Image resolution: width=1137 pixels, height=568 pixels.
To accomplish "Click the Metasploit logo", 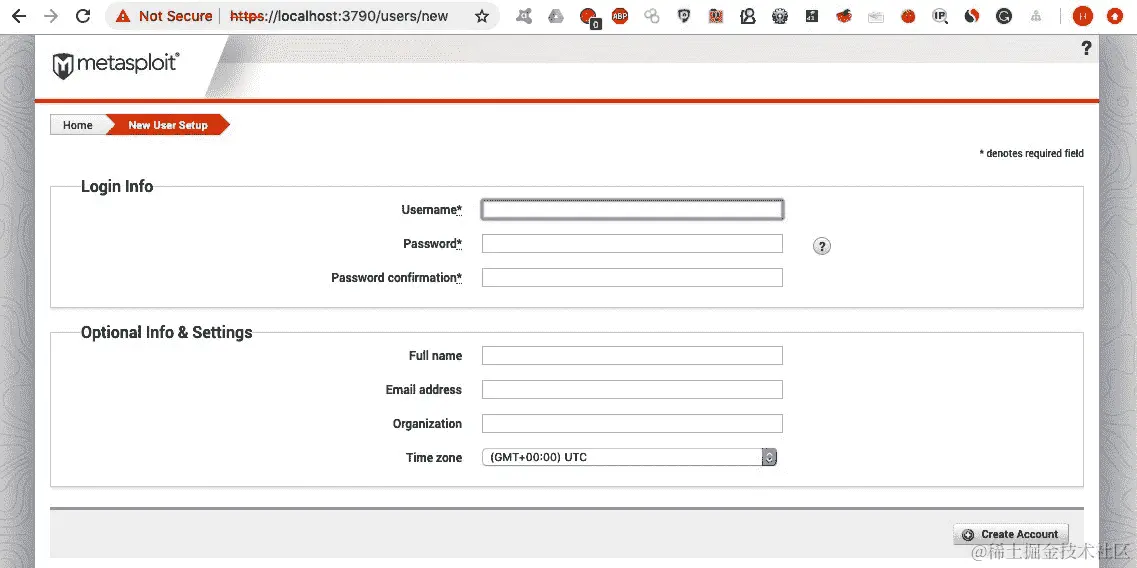I will (x=116, y=65).
